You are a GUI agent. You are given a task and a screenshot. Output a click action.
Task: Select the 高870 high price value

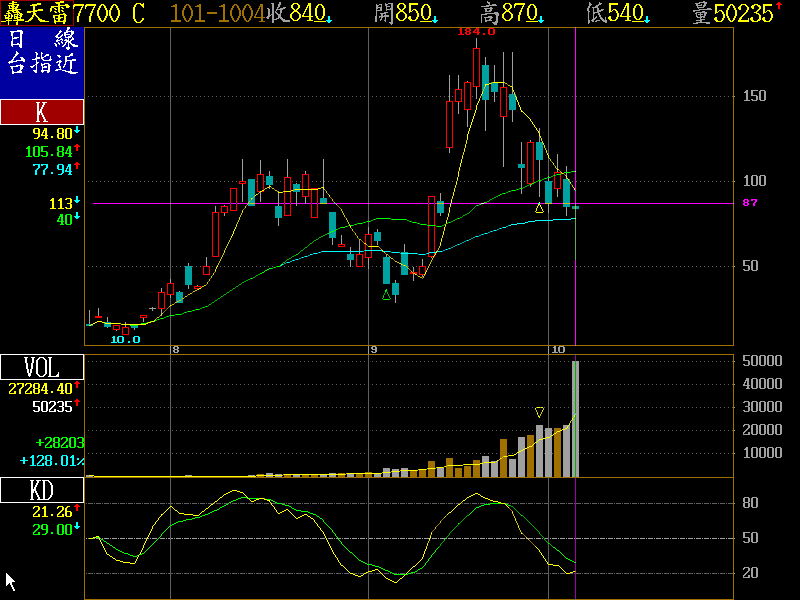click(510, 13)
